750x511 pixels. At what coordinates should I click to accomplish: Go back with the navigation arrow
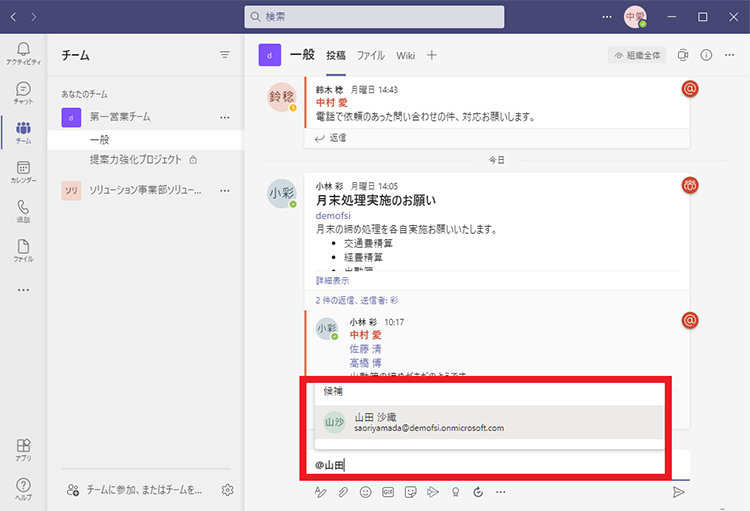point(13,17)
